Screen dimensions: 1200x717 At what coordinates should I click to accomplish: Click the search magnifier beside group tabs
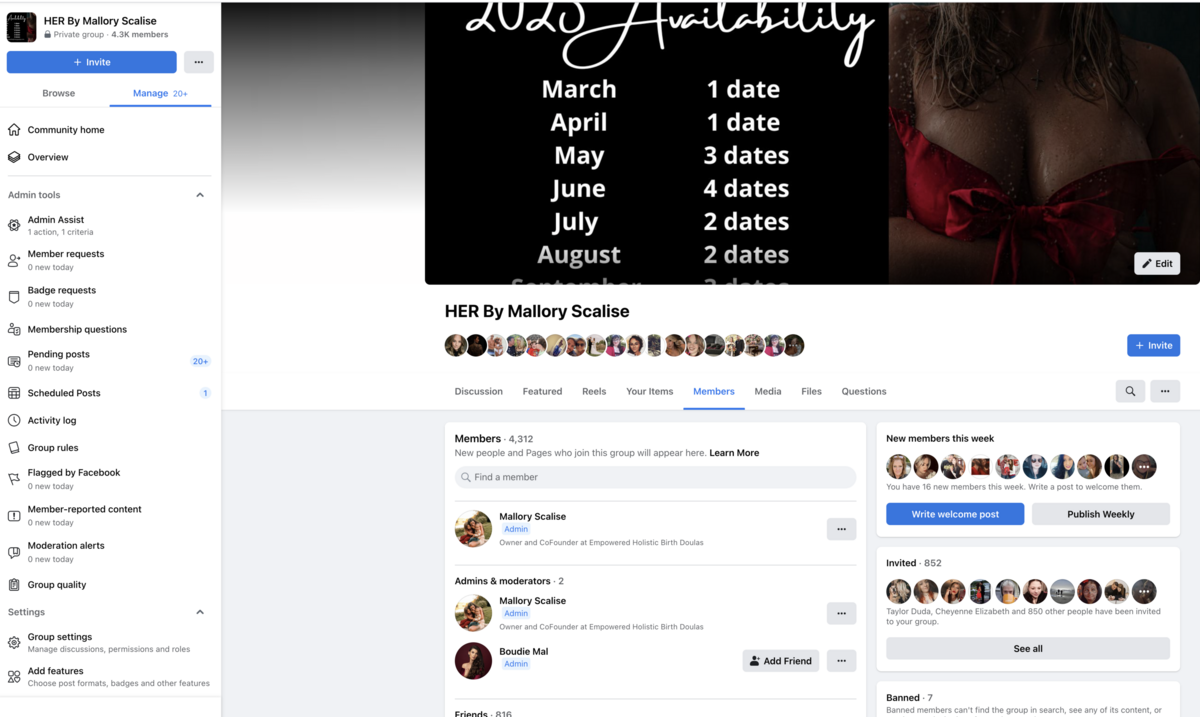(1130, 391)
